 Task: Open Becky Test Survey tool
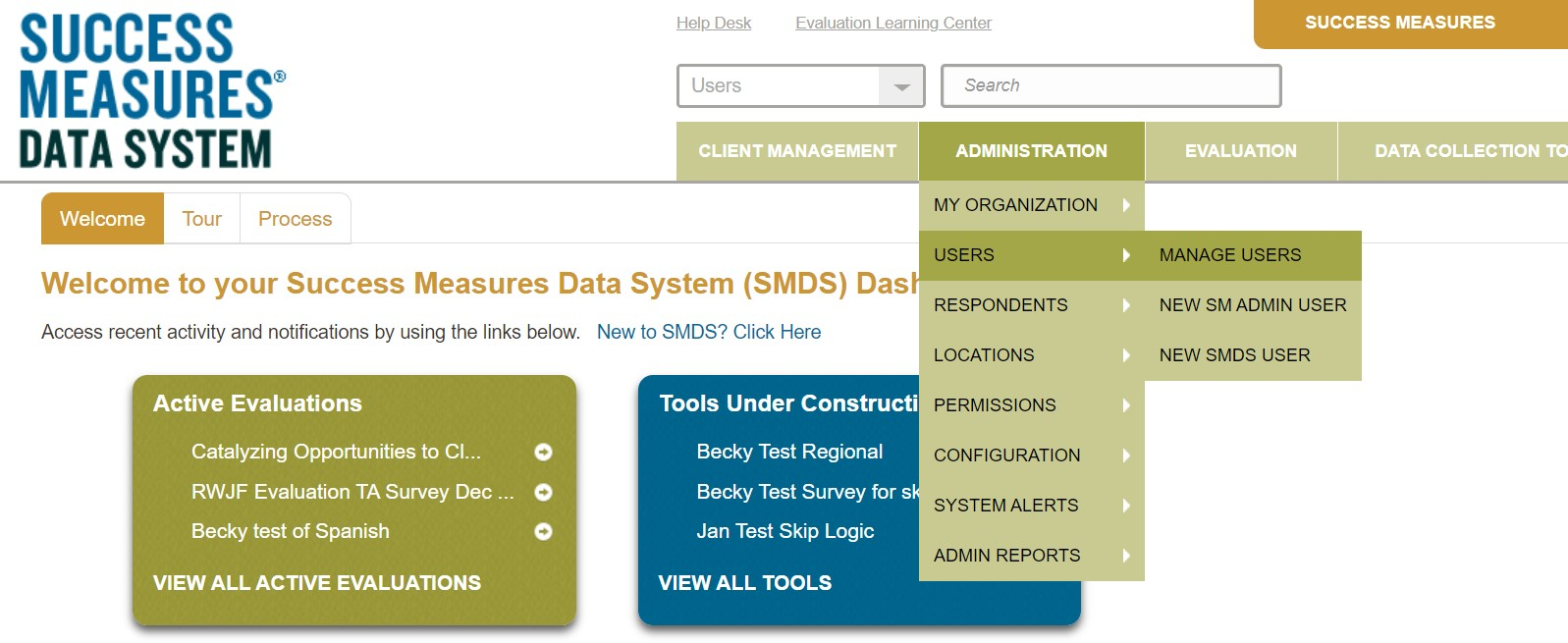point(808,492)
